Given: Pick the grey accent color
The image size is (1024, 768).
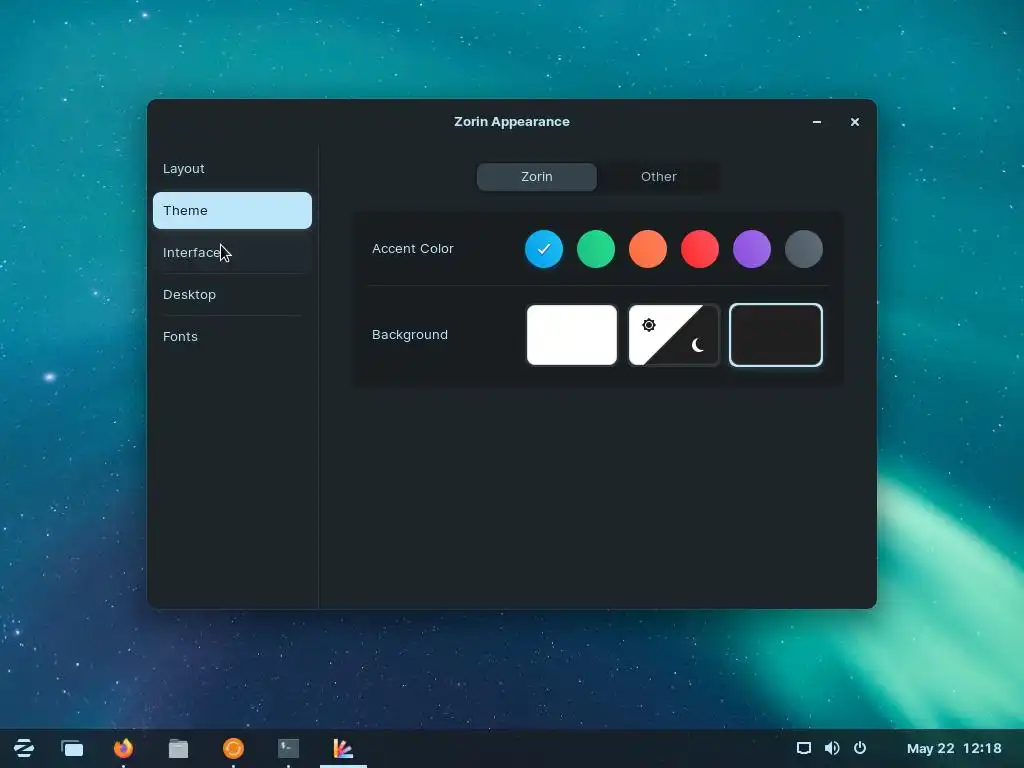Looking at the screenshot, I should (x=804, y=249).
